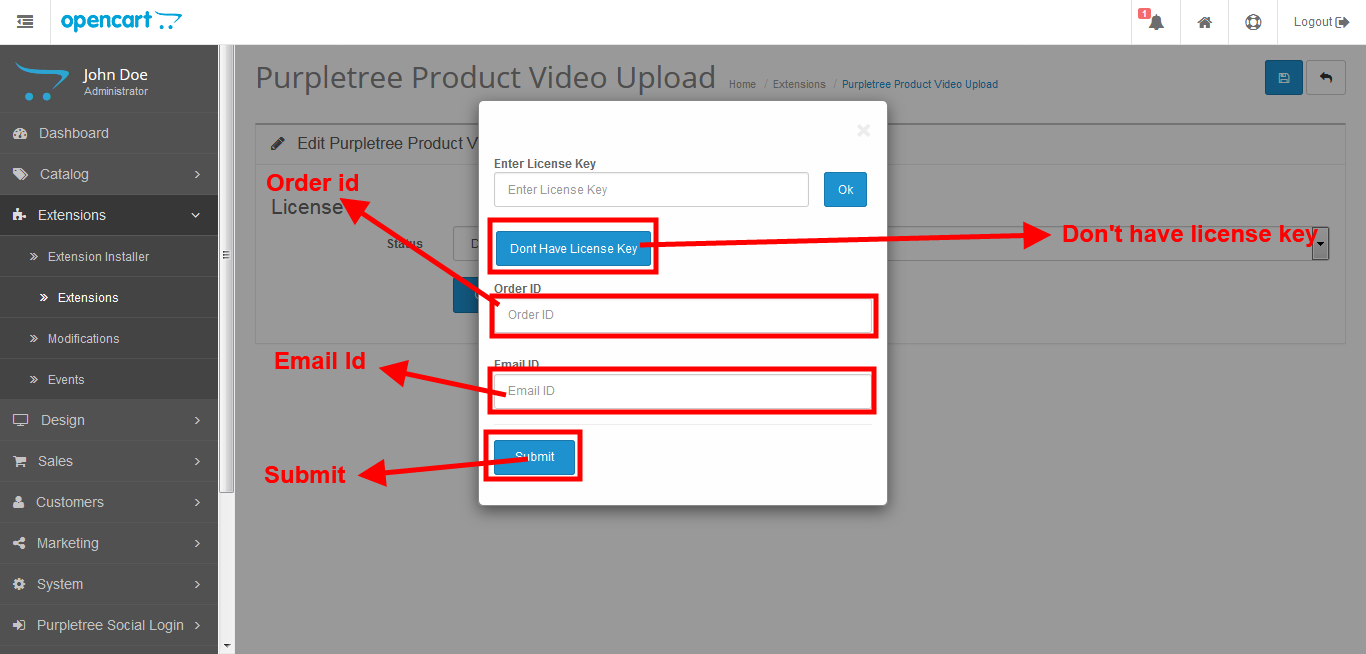Click the Dashboard gauge icon
The height and width of the screenshot is (654, 1366).
pyautogui.click(x=20, y=133)
